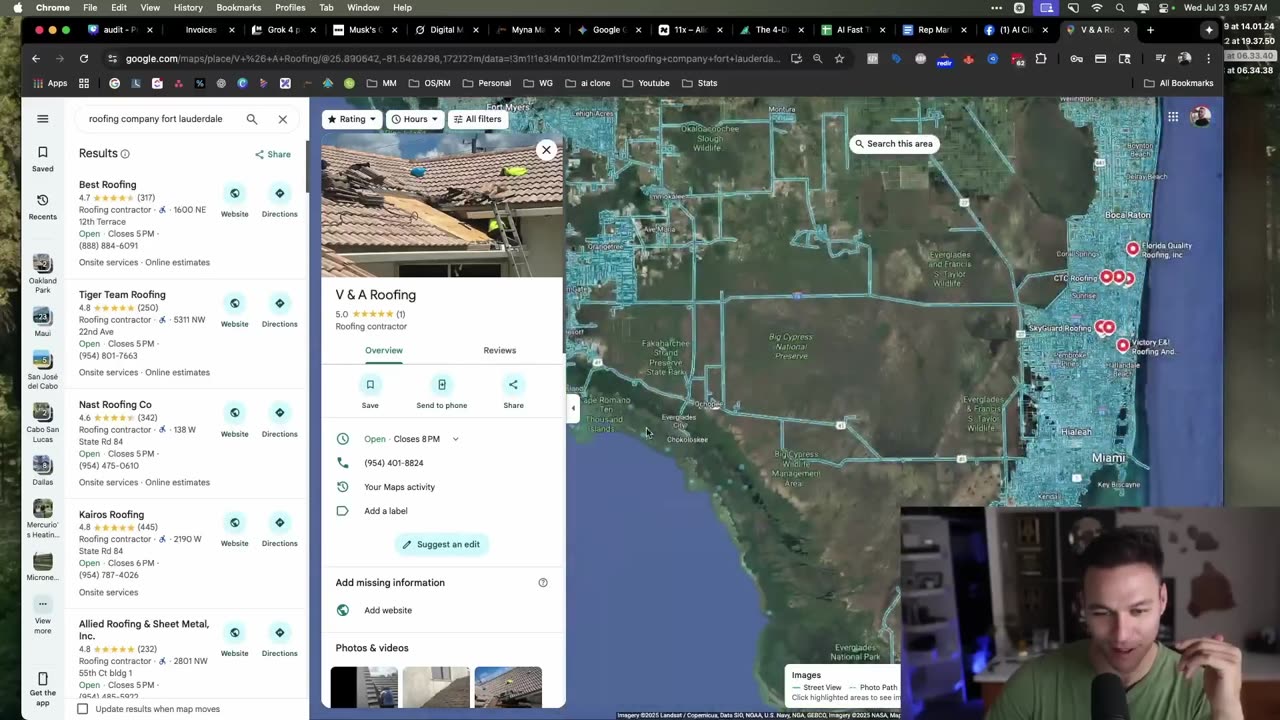Screen dimensions: 1280x720
Task: Clear the roofing company search query
Action: pyautogui.click(x=283, y=119)
